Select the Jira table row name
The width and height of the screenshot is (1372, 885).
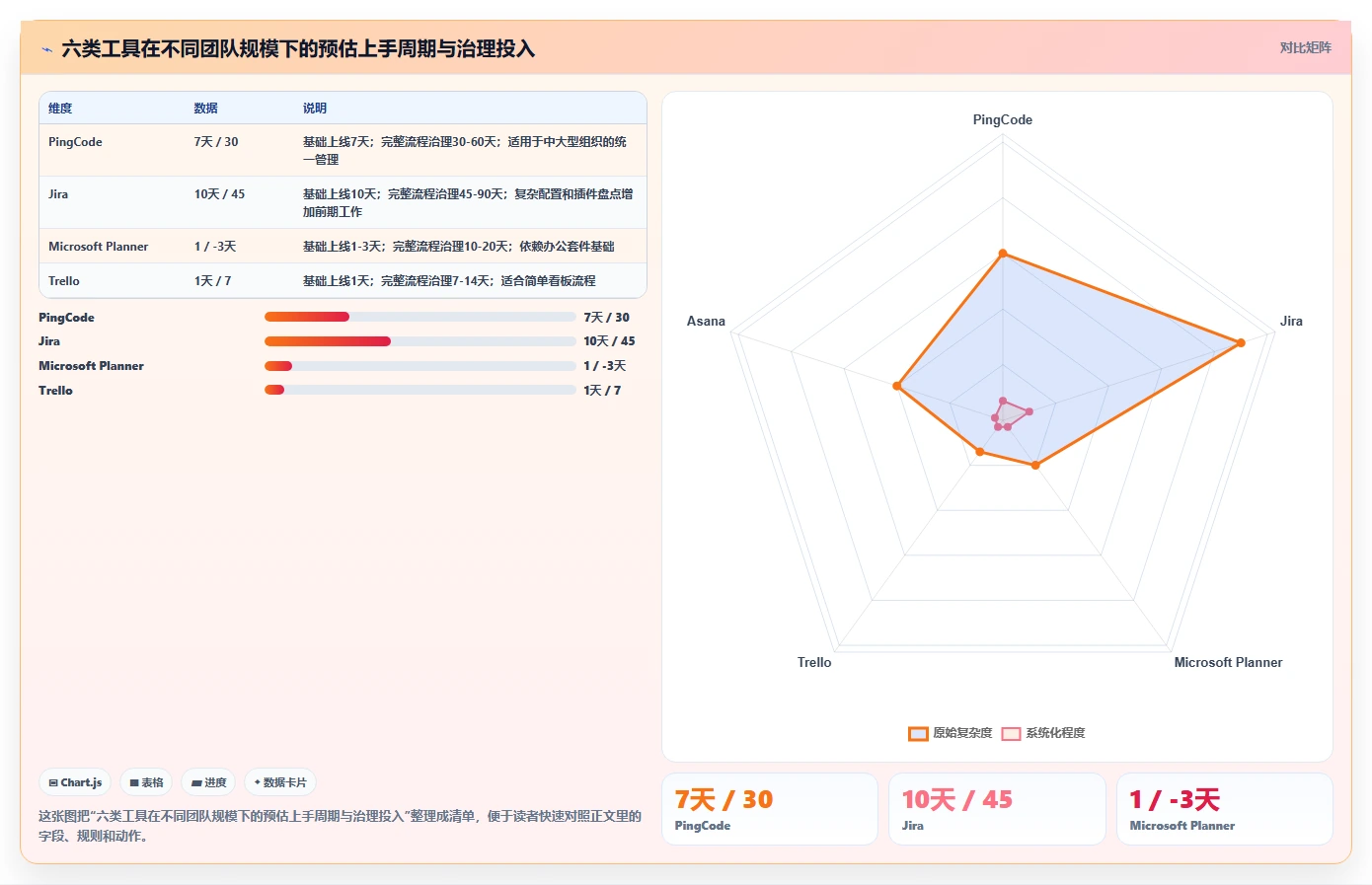click(58, 194)
